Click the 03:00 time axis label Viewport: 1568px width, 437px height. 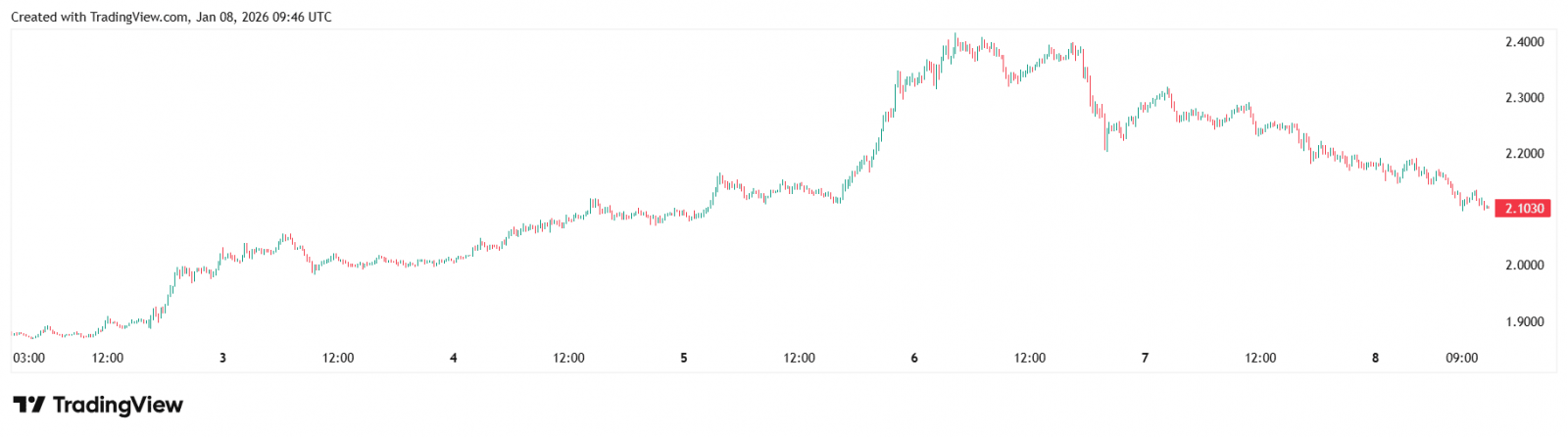tap(29, 358)
